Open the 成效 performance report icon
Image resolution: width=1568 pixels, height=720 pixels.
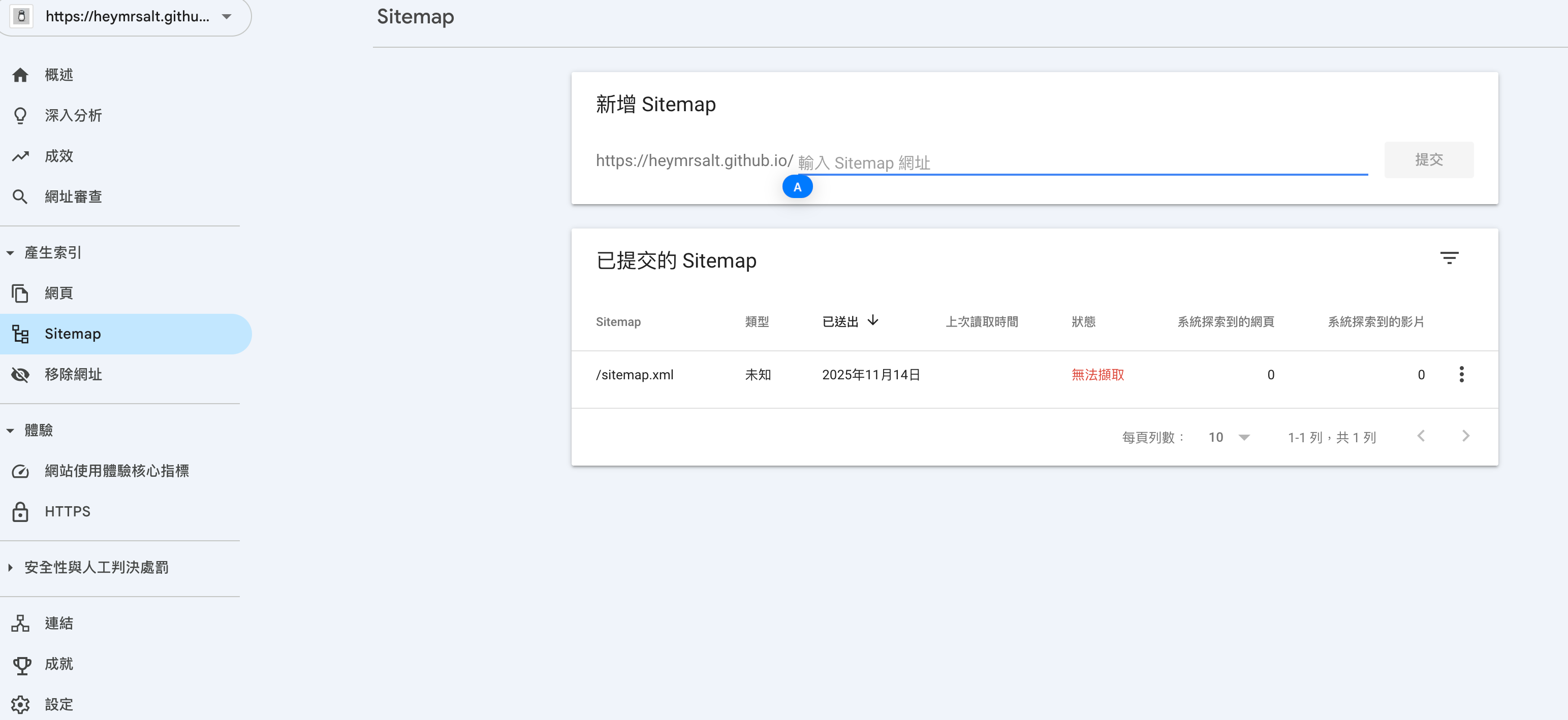click(x=21, y=156)
